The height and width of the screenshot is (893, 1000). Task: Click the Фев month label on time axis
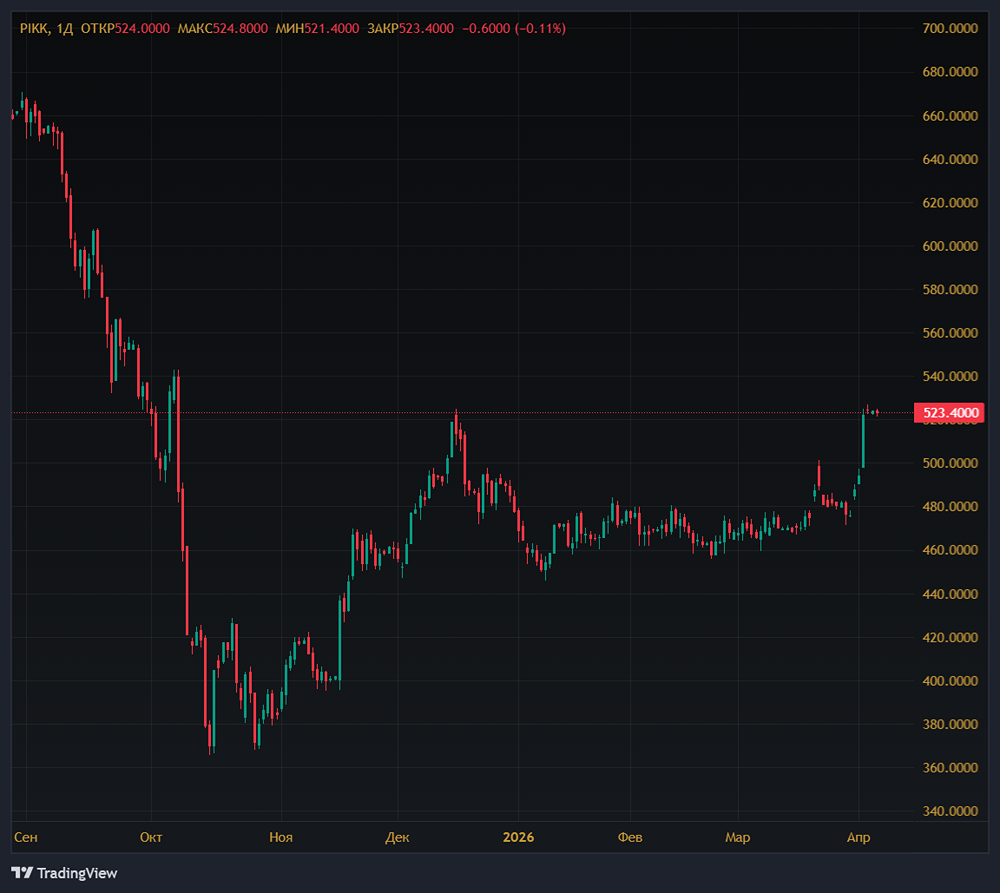(x=630, y=837)
